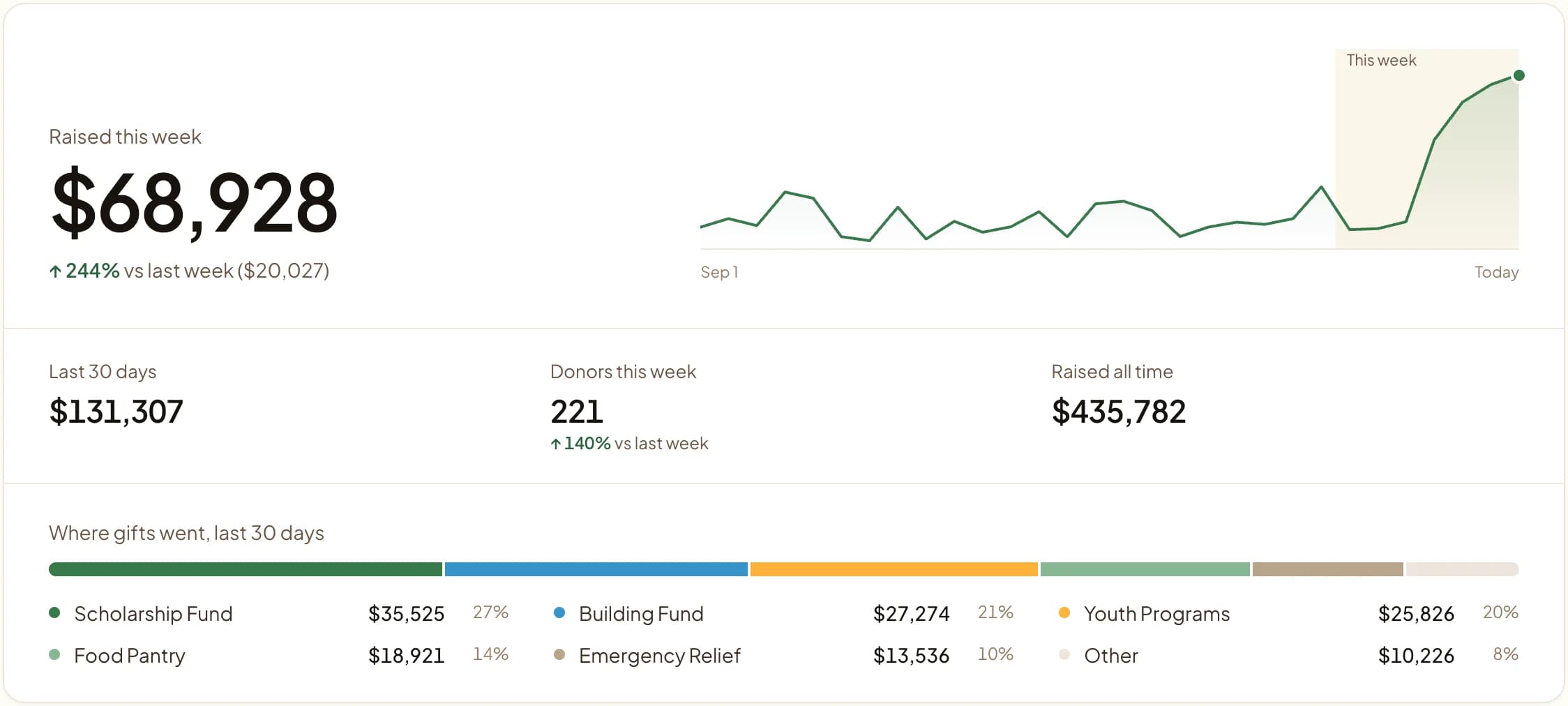Image resolution: width=1568 pixels, height=706 pixels.
Task: Click the 10% Emergency Relief share
Action: [995, 654]
